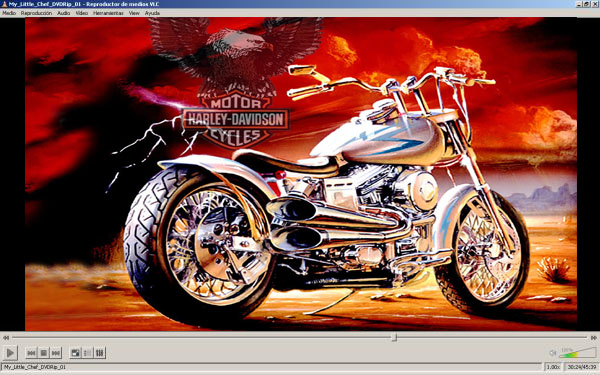The height and width of the screenshot is (375, 600).
Task: Show the playlist with the list icon
Action: click(88, 353)
